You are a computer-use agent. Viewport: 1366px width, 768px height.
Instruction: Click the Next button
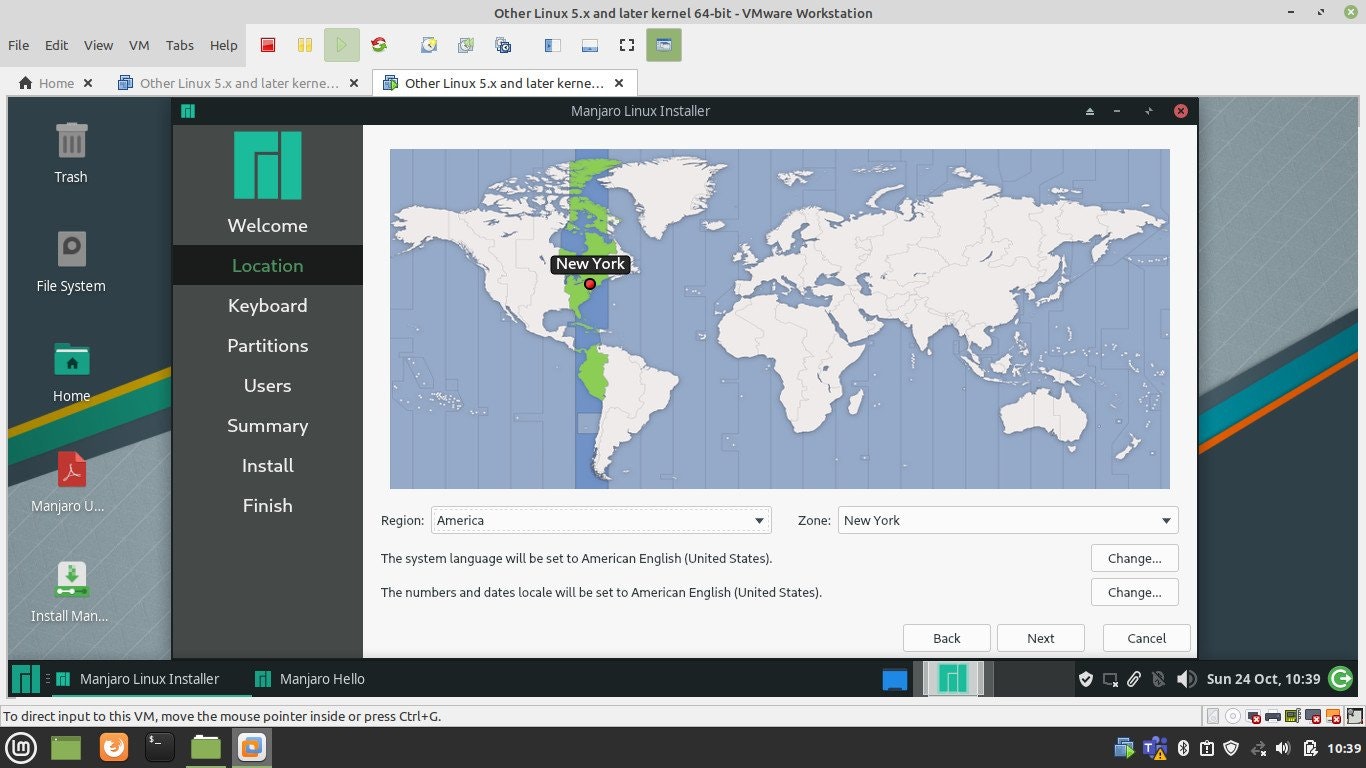(x=1041, y=638)
